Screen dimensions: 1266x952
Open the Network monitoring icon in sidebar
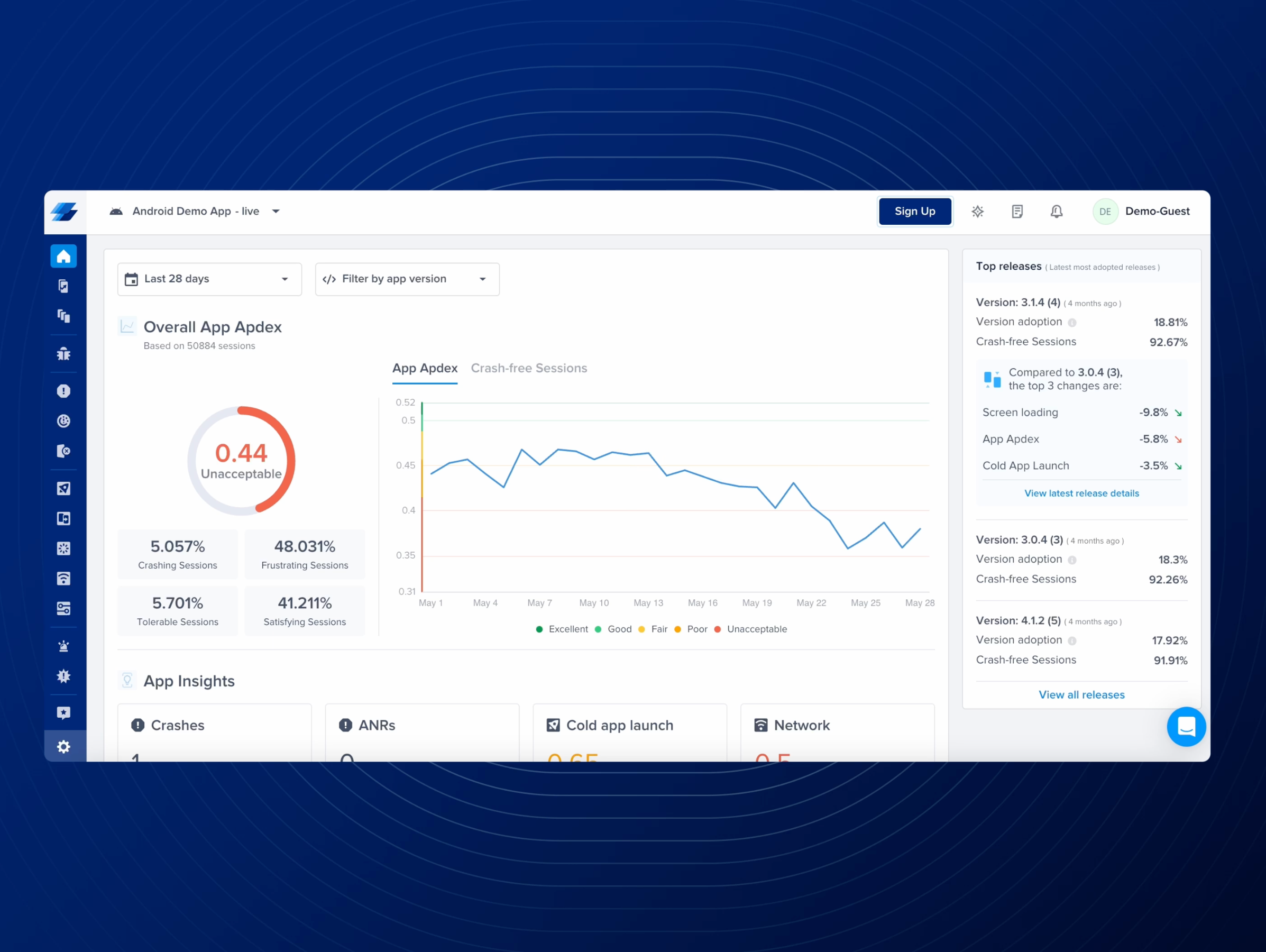(63, 578)
